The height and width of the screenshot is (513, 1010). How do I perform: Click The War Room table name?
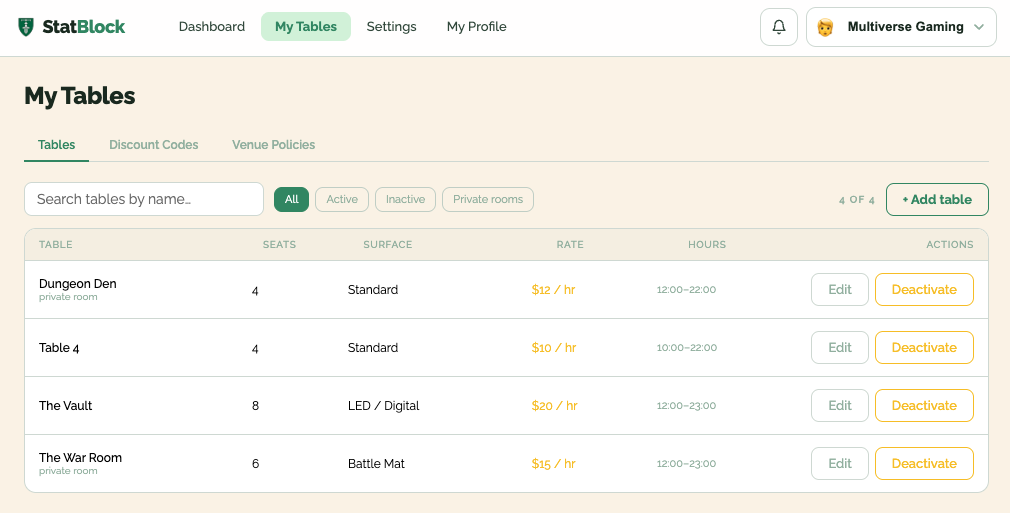pyautogui.click(x=81, y=458)
